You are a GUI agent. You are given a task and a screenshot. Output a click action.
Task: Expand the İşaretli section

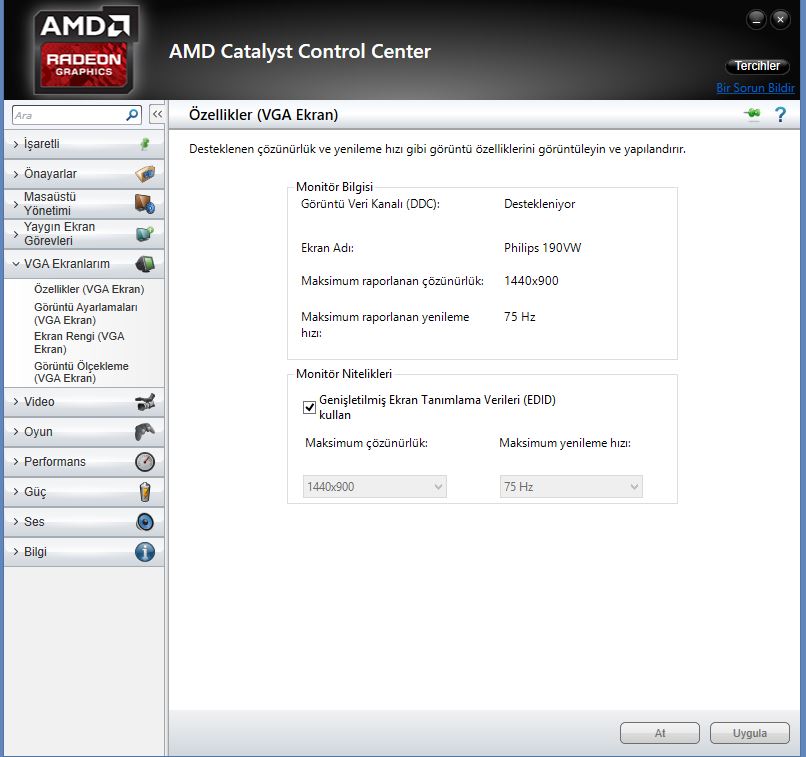(83, 144)
